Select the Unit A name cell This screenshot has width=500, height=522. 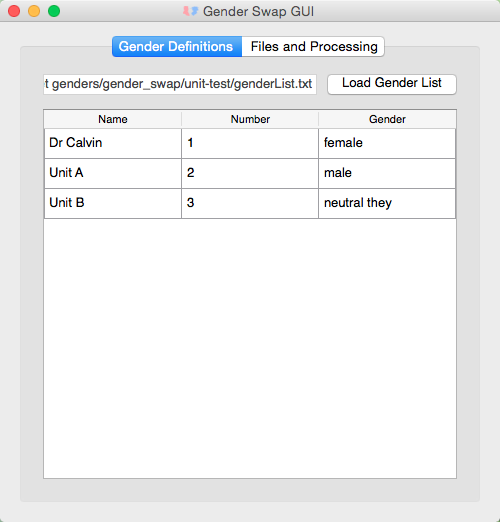pos(113,173)
